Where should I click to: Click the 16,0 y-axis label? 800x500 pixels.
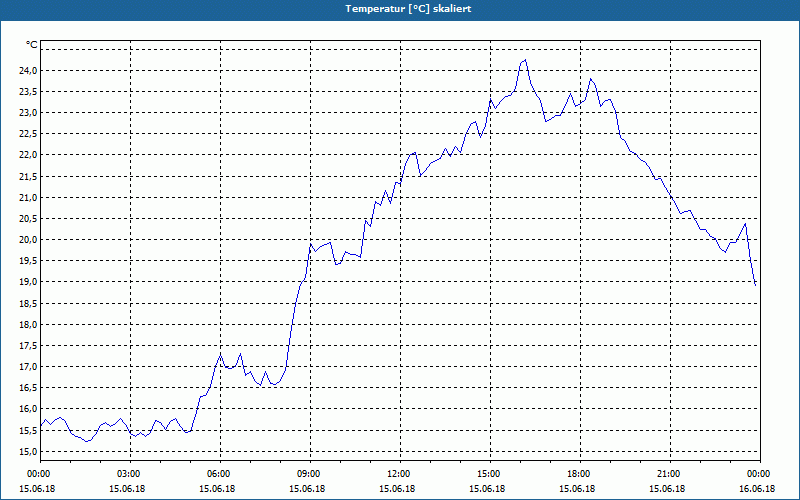coord(29,409)
